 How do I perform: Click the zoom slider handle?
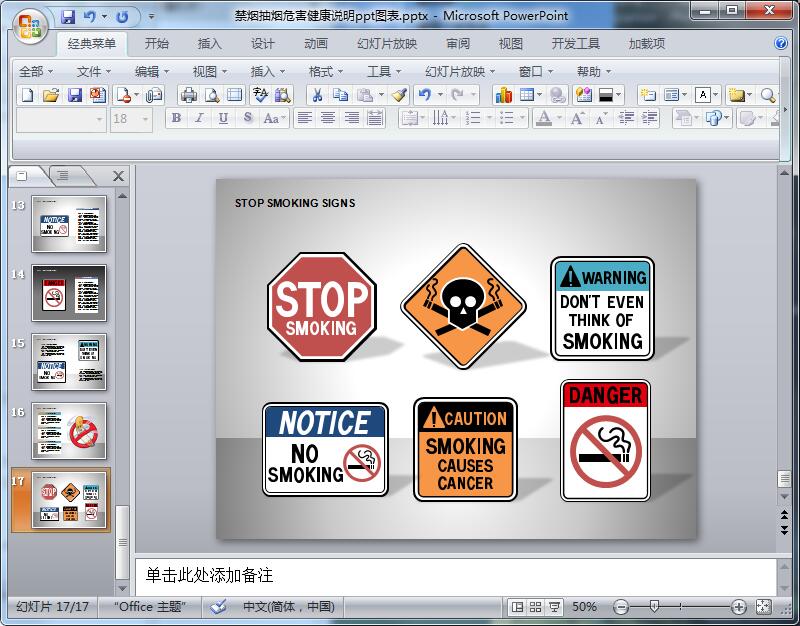pos(654,607)
